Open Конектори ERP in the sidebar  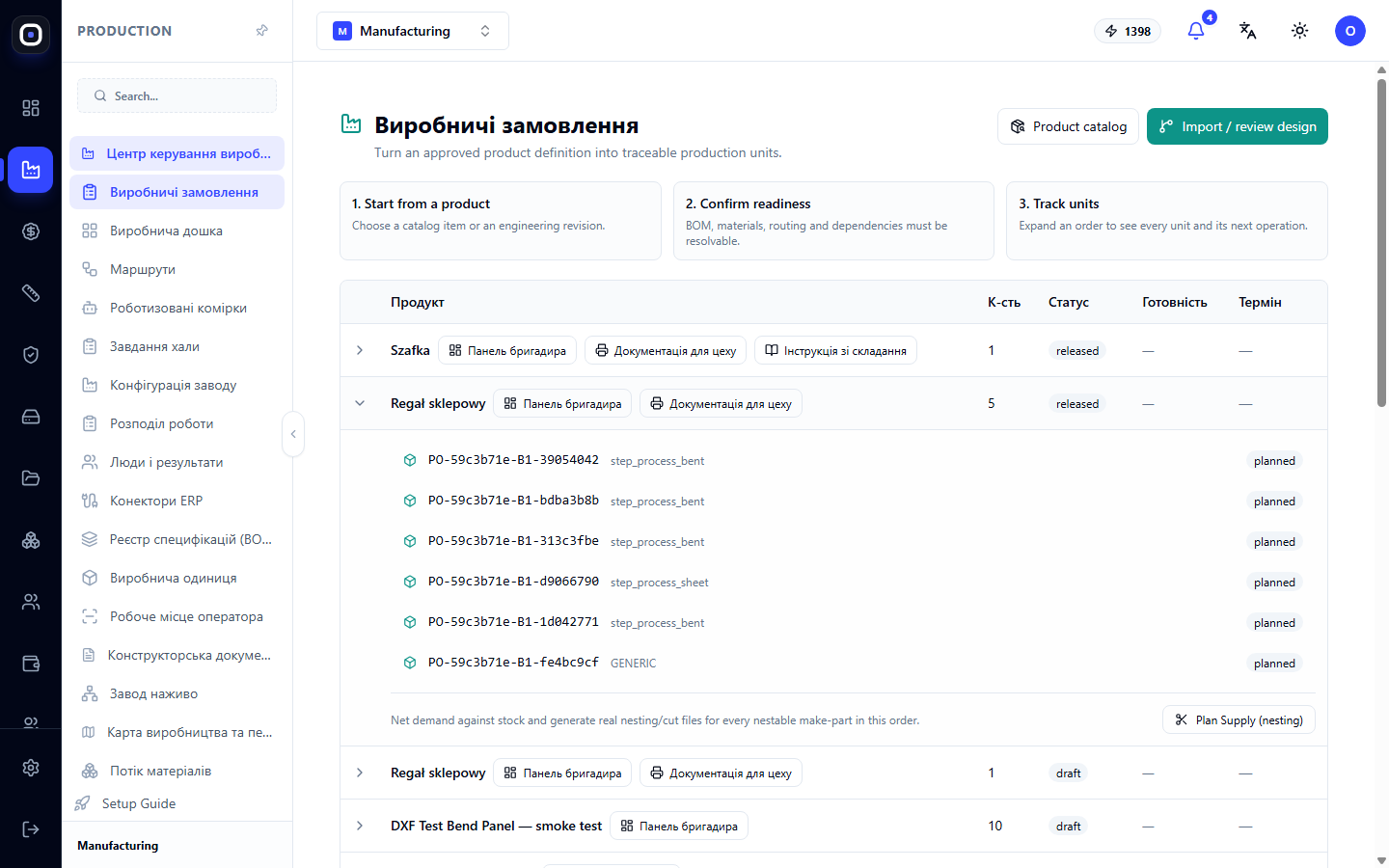[x=177, y=501]
